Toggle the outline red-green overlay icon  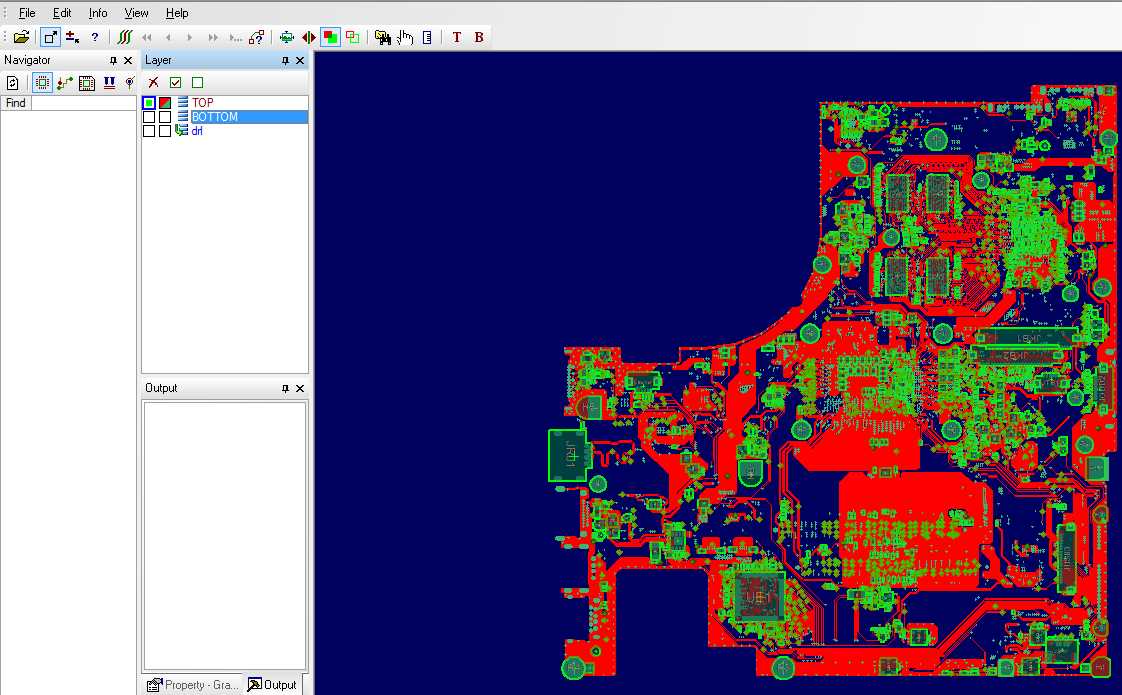[x=353, y=37]
